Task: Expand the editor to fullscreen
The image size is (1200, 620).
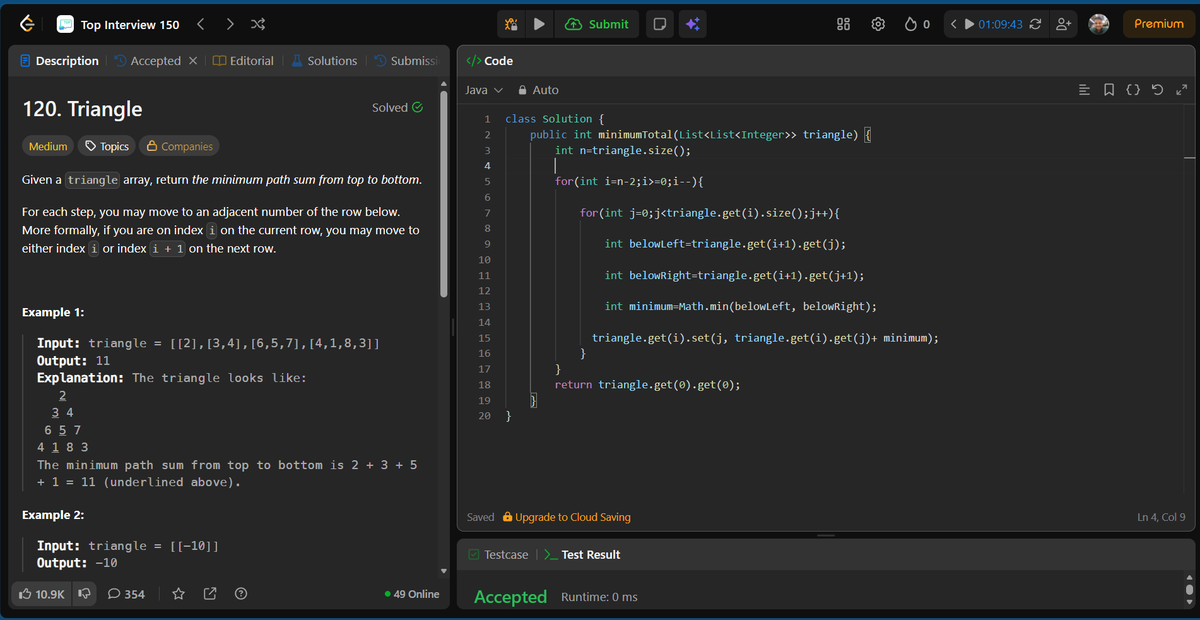Action: point(1181,90)
